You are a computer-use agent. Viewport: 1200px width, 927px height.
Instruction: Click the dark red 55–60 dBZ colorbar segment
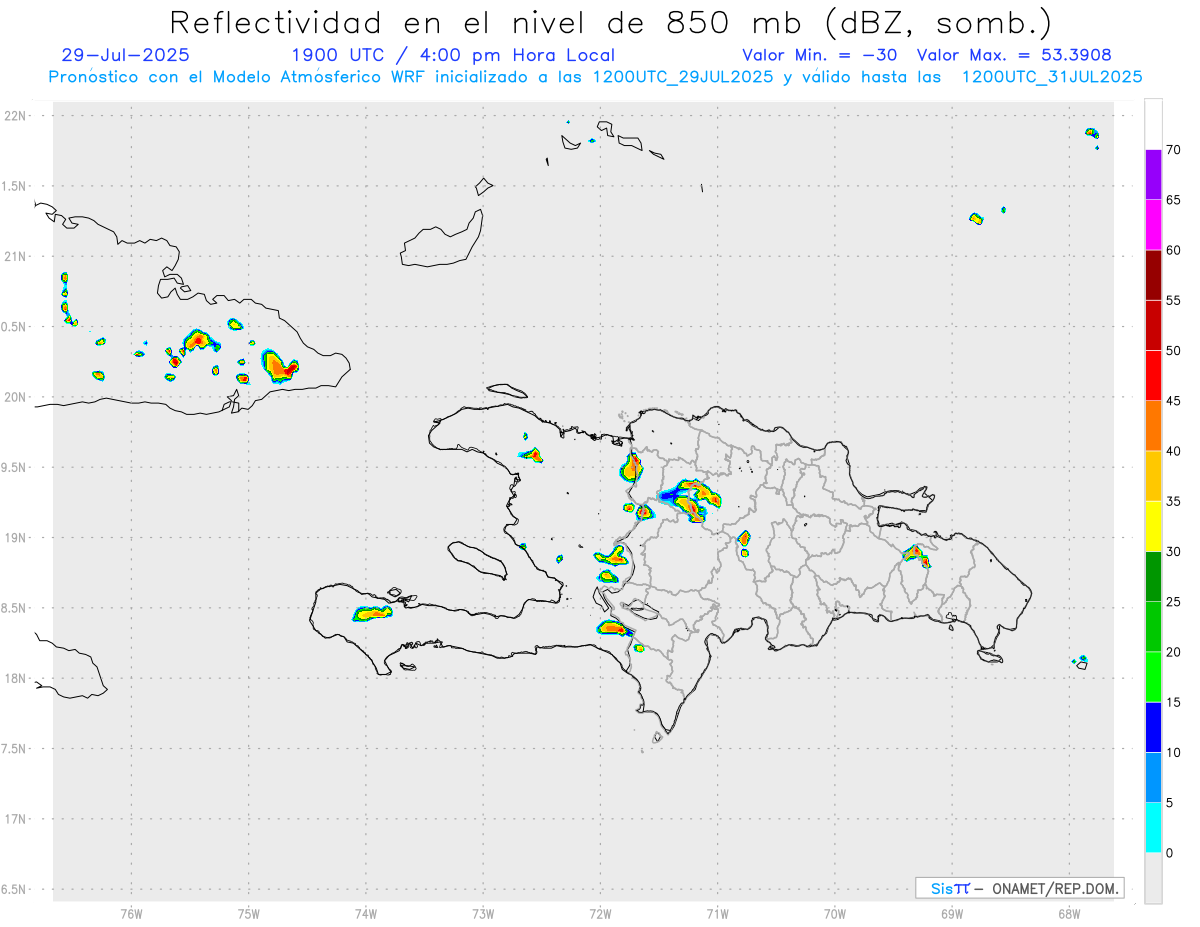[x=1153, y=275]
